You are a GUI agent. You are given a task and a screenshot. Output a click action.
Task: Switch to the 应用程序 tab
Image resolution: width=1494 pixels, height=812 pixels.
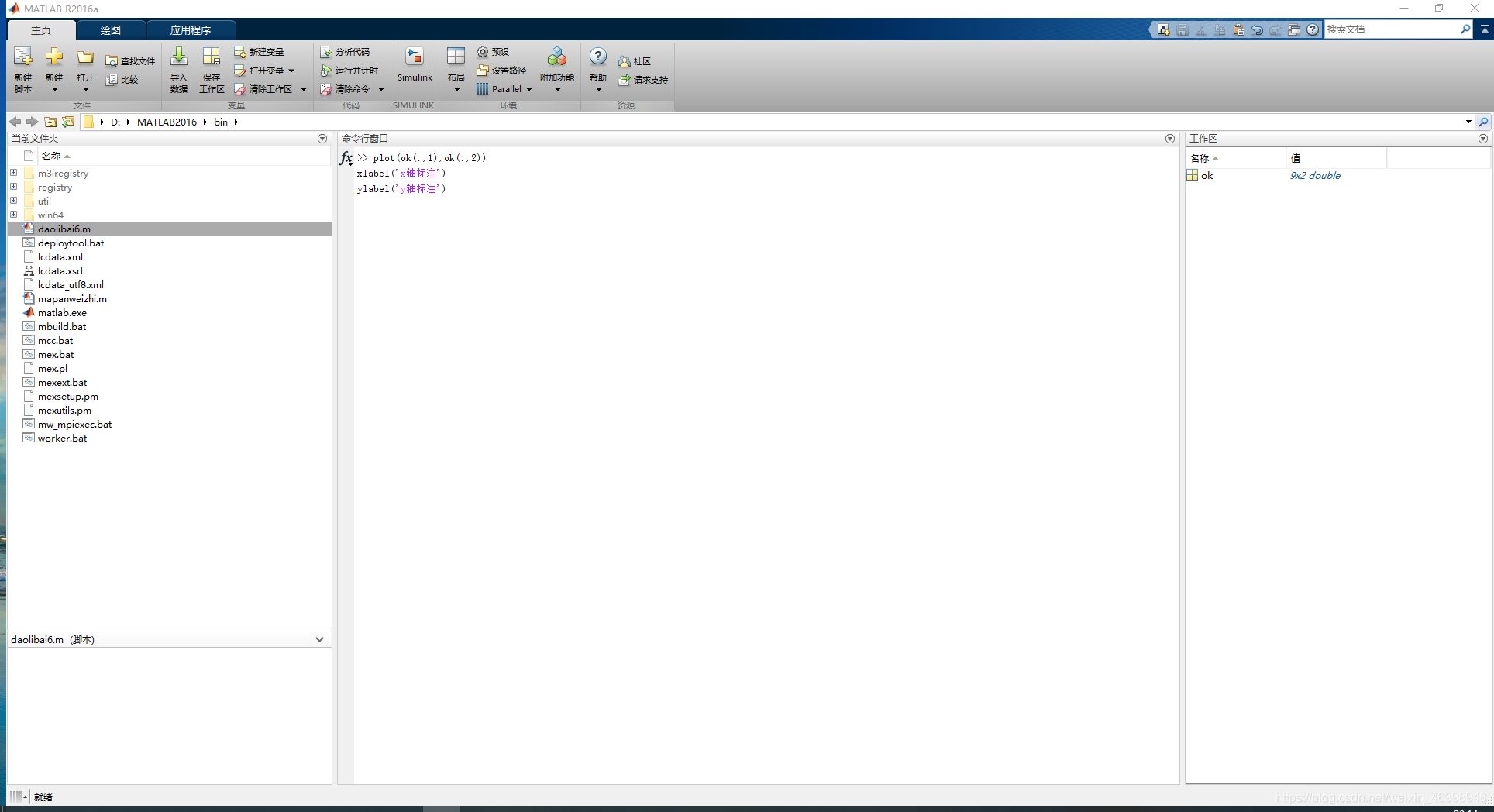click(x=191, y=30)
